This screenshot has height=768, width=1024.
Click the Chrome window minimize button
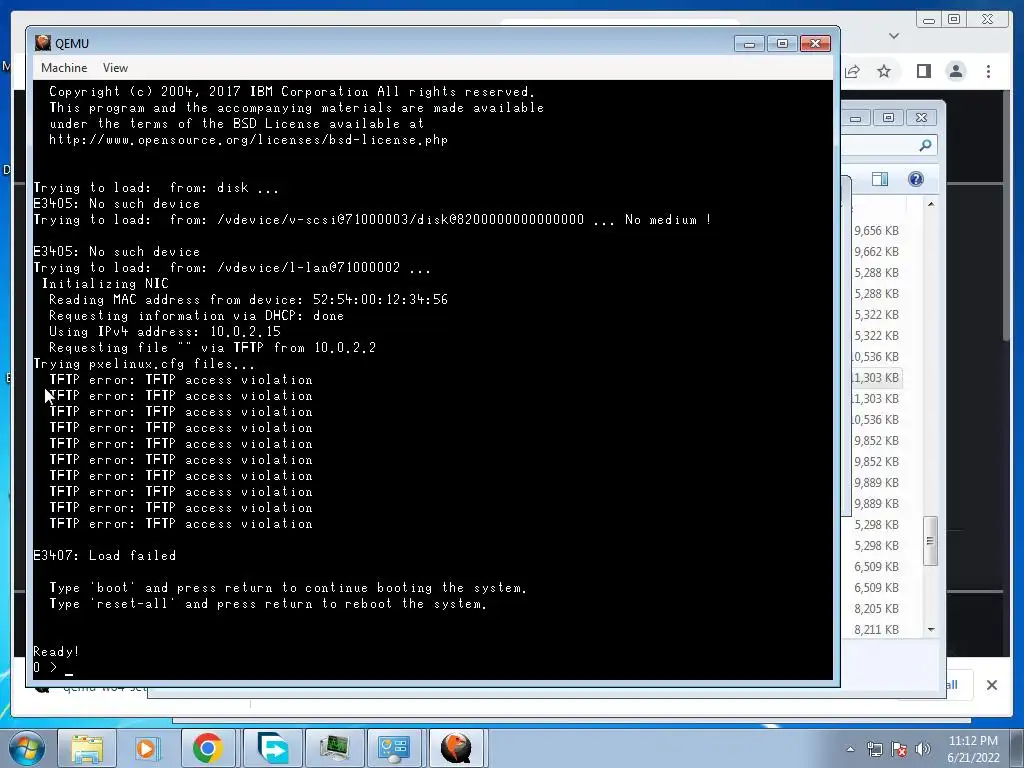click(x=929, y=20)
